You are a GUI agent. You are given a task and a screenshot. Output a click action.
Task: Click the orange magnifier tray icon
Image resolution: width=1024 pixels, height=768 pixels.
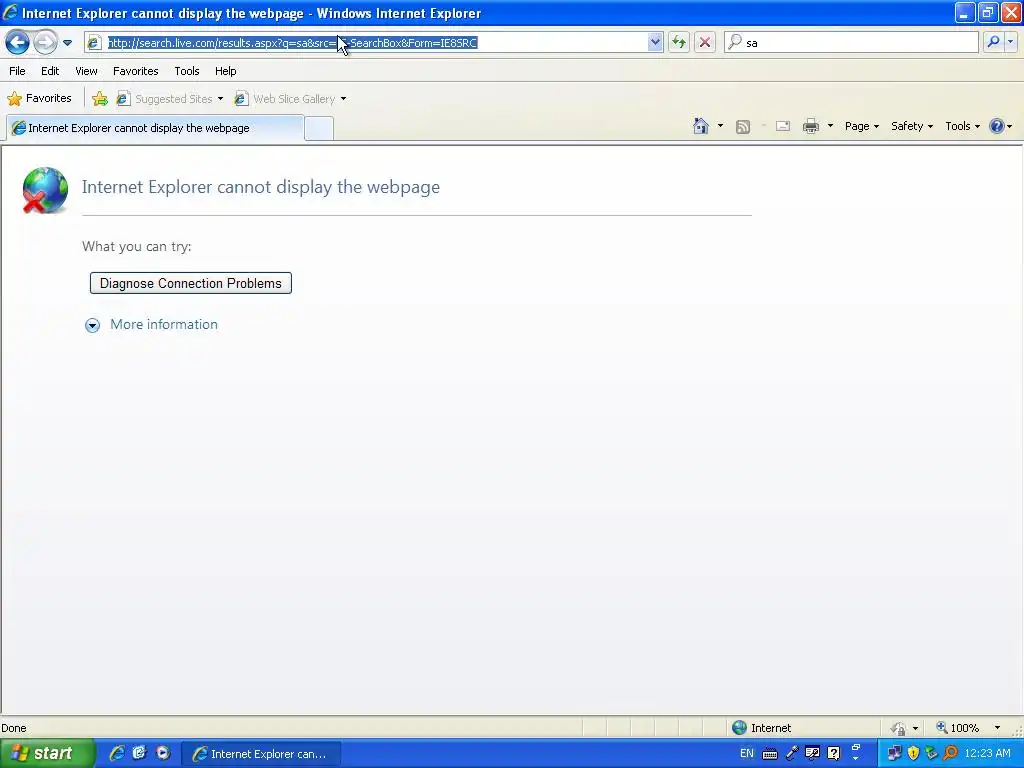(950, 753)
